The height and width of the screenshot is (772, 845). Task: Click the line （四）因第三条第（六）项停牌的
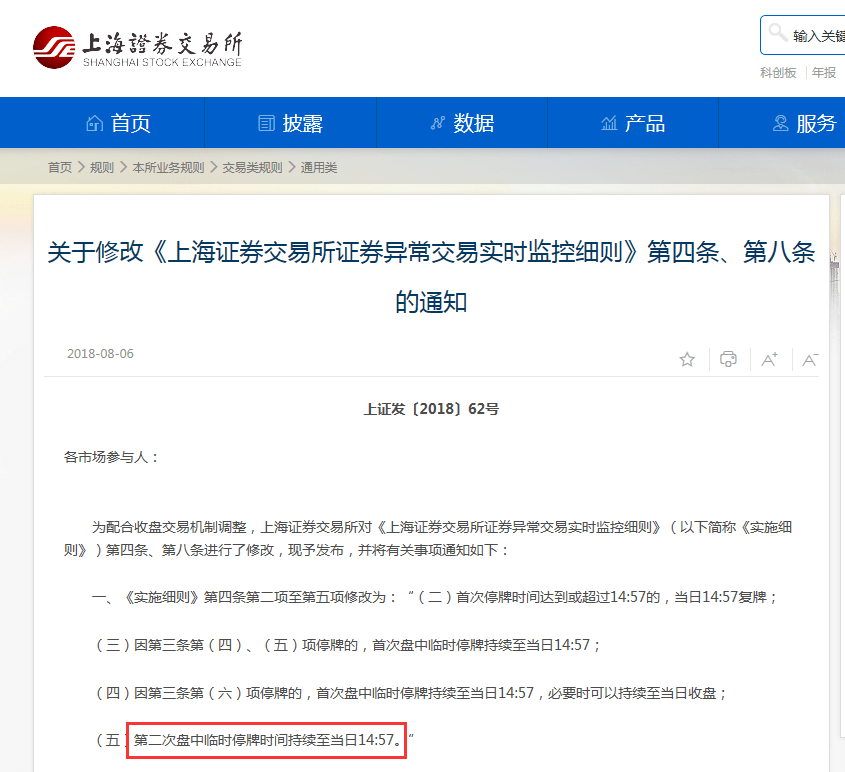click(x=411, y=693)
